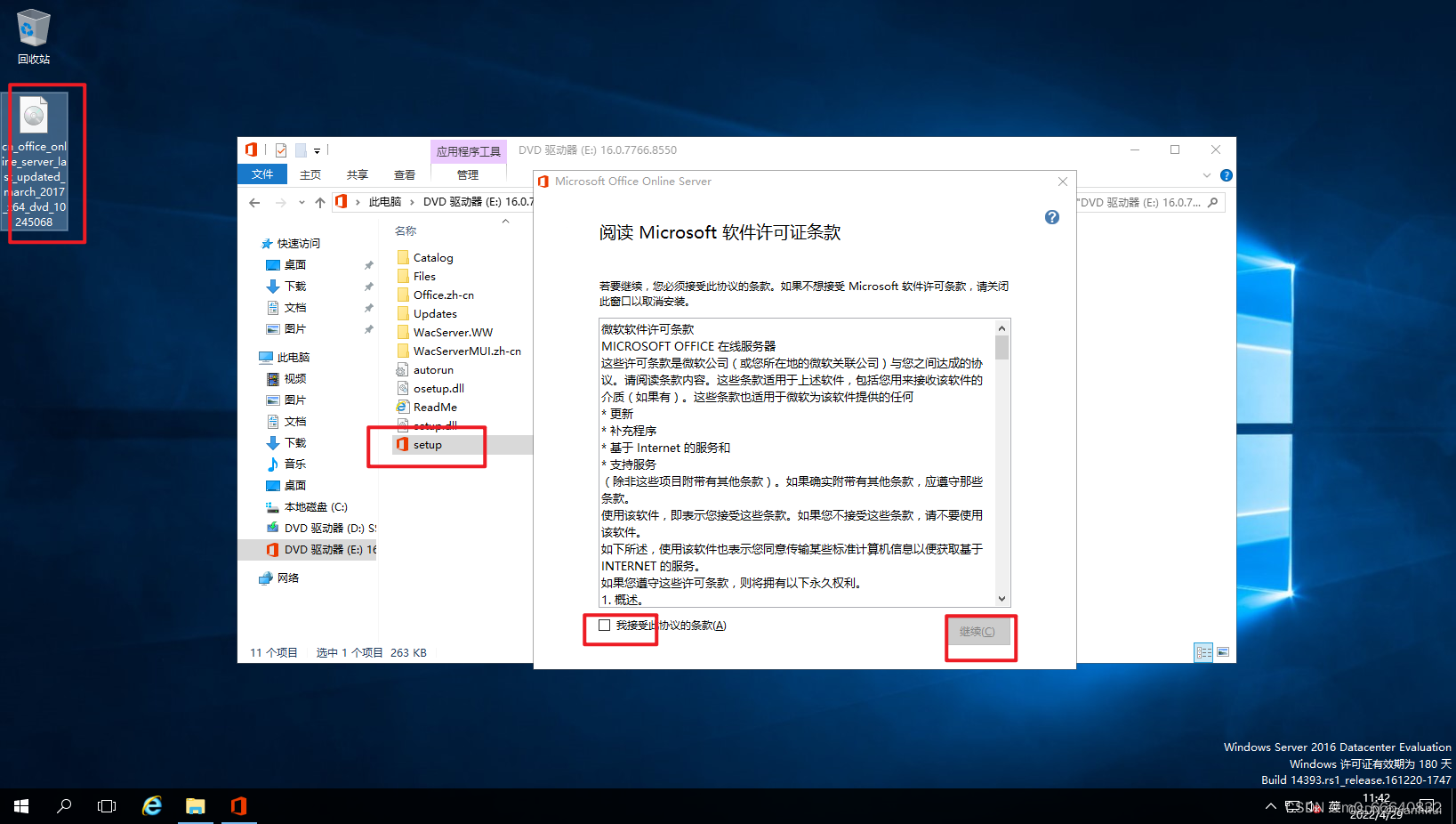The width and height of the screenshot is (1456, 824).
Task: Select 本地磁盘 (C:) in navigation pane
Action: (316, 506)
